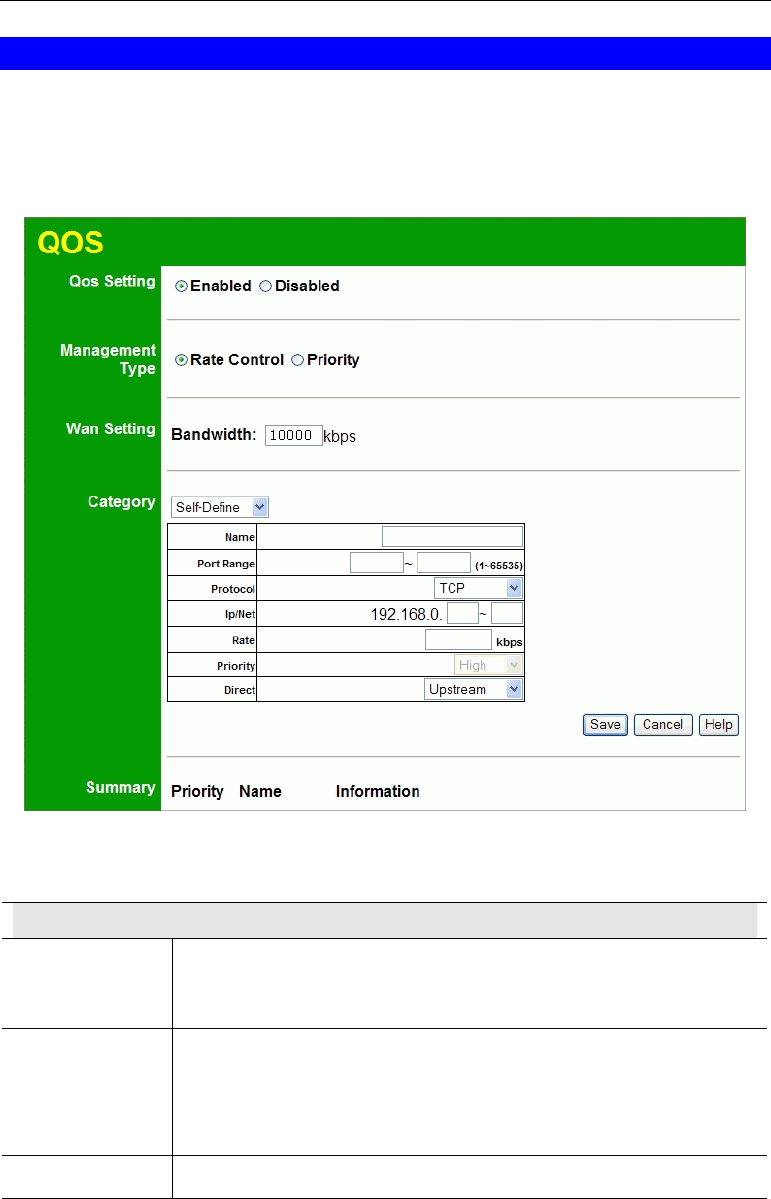Viewport: 771px width, 1199px height.
Task: Click the Save button
Action: coord(605,725)
